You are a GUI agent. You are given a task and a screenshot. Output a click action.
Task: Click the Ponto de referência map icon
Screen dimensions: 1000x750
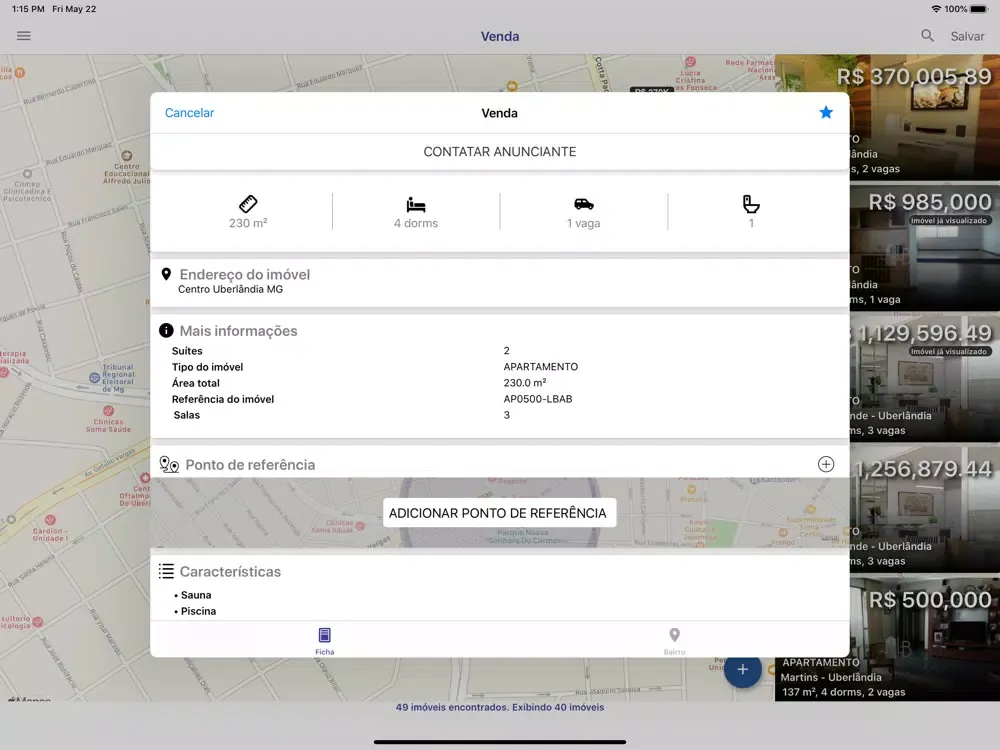point(169,464)
